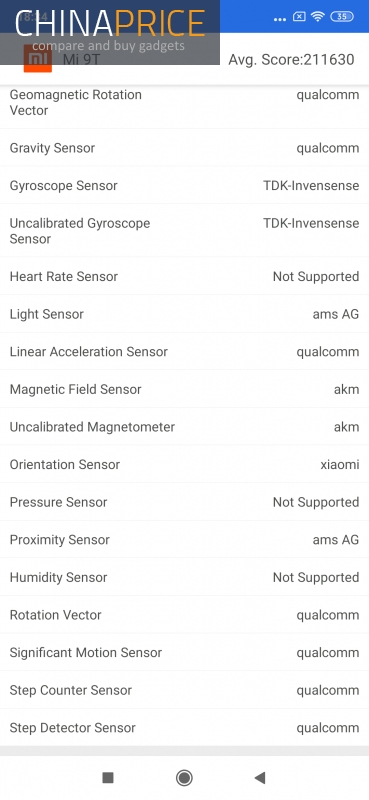Screen dimensions: 369x800
Task: Tap the three dots status icon
Action: pyautogui.click(x=280, y=19)
